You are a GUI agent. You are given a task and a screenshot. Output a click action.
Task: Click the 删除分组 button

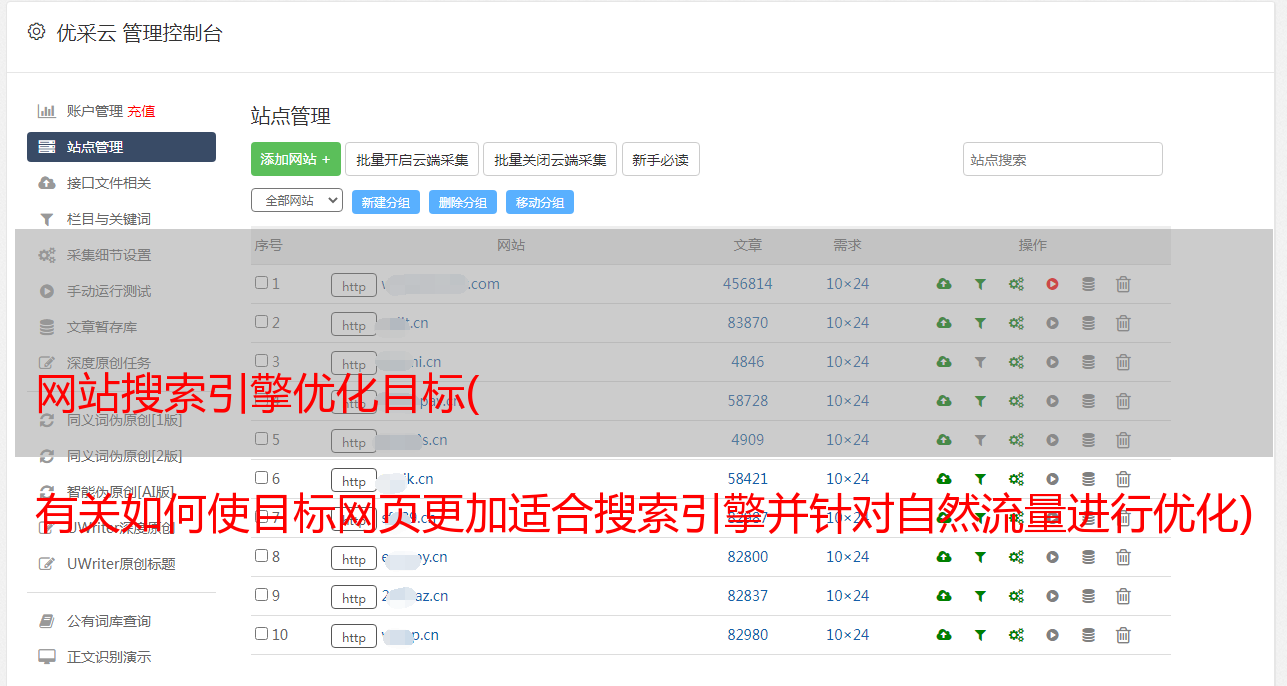click(463, 202)
